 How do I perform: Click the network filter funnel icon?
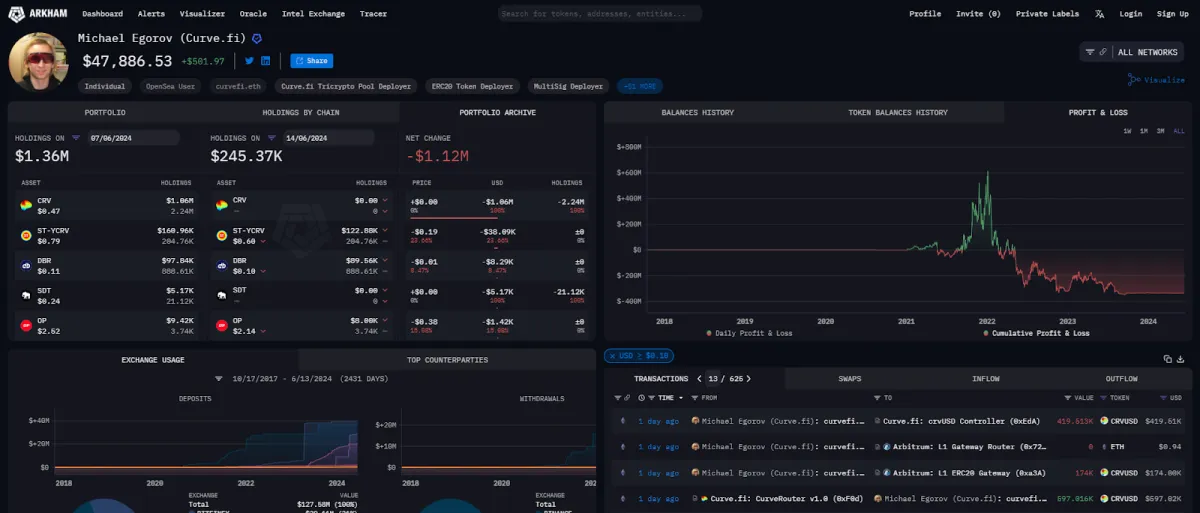point(1090,52)
